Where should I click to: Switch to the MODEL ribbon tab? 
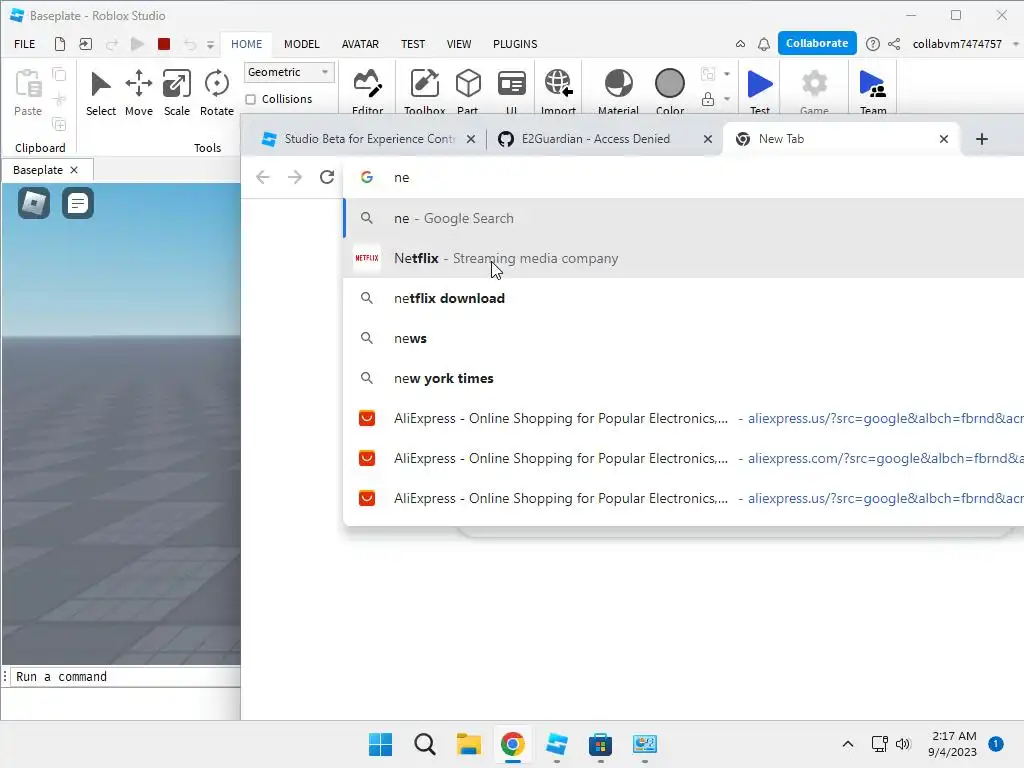[302, 44]
